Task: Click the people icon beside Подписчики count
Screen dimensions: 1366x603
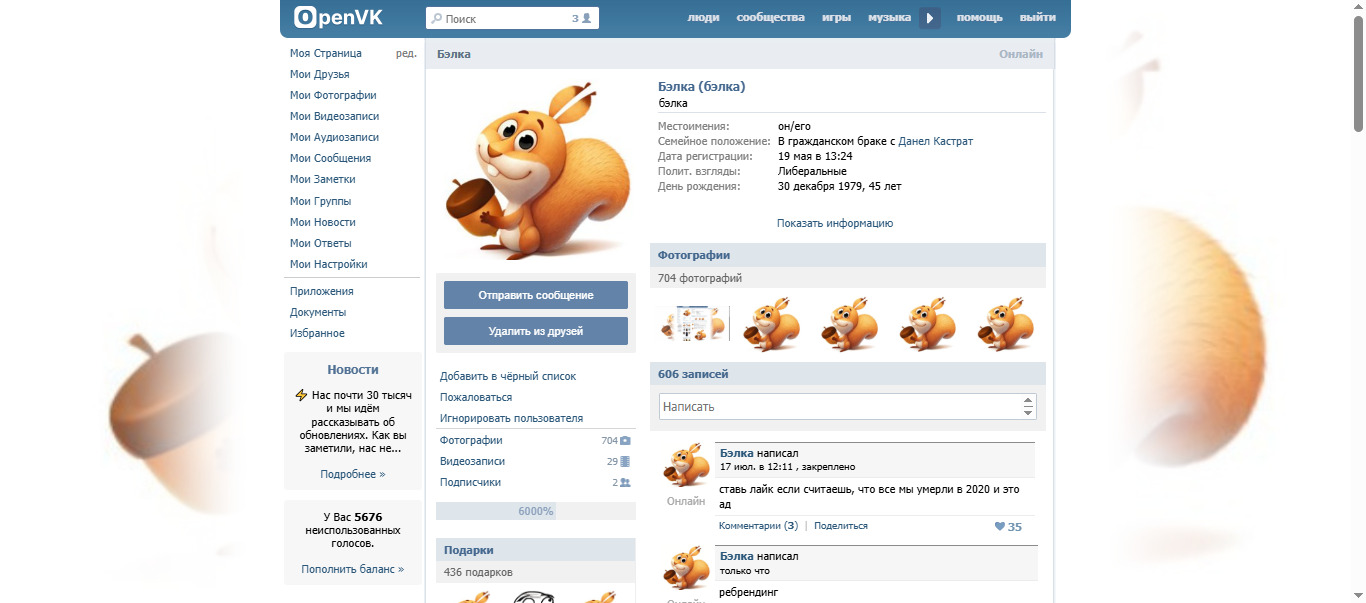Action: click(625, 482)
